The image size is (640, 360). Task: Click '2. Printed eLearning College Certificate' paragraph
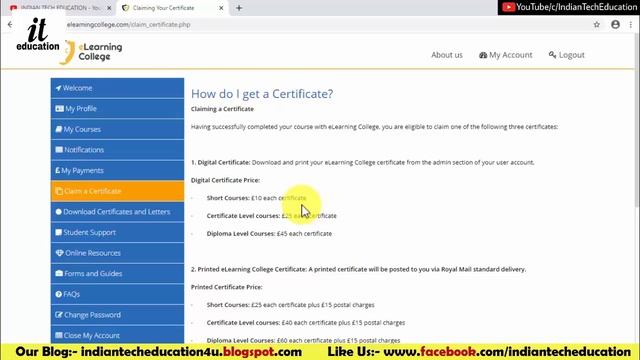coord(358,269)
